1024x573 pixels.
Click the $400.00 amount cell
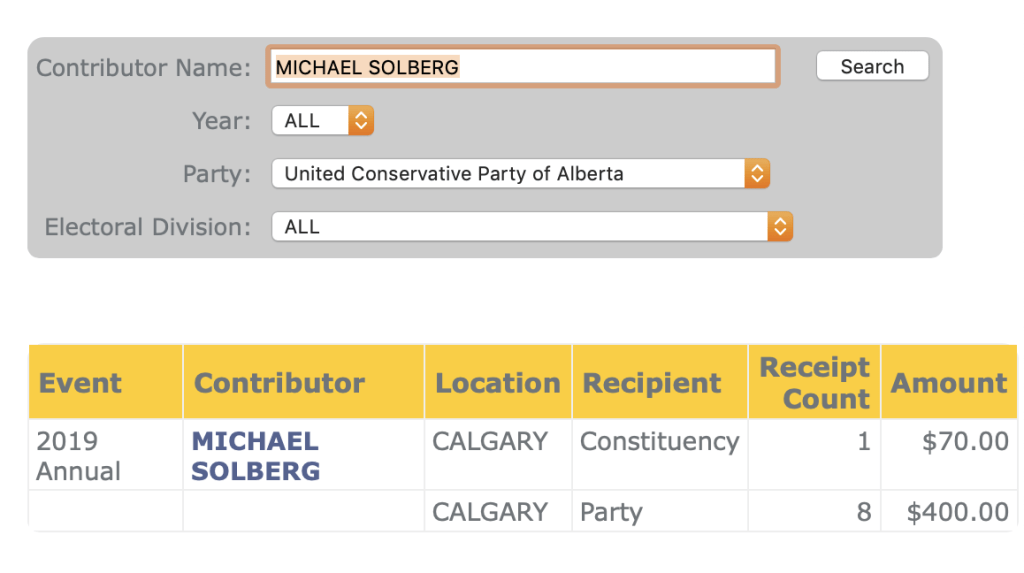[957, 513]
